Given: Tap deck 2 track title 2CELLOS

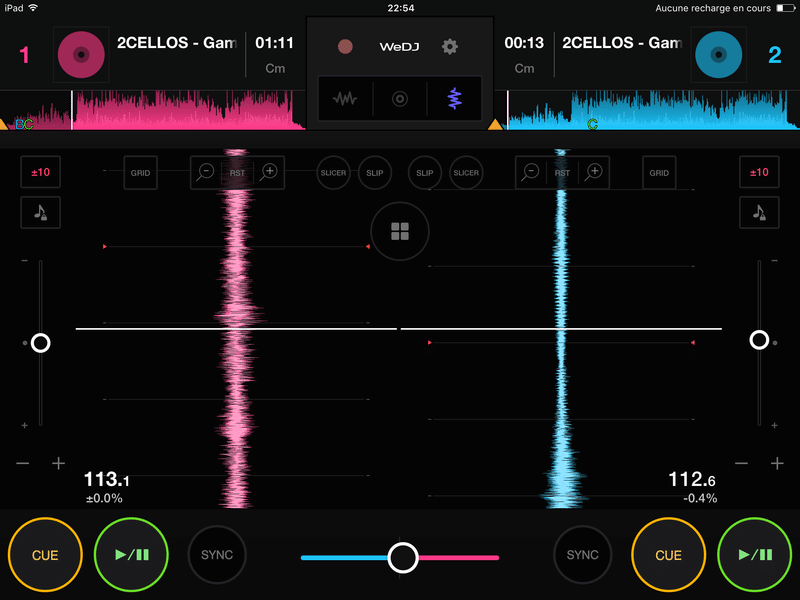Looking at the screenshot, I should 622,43.
